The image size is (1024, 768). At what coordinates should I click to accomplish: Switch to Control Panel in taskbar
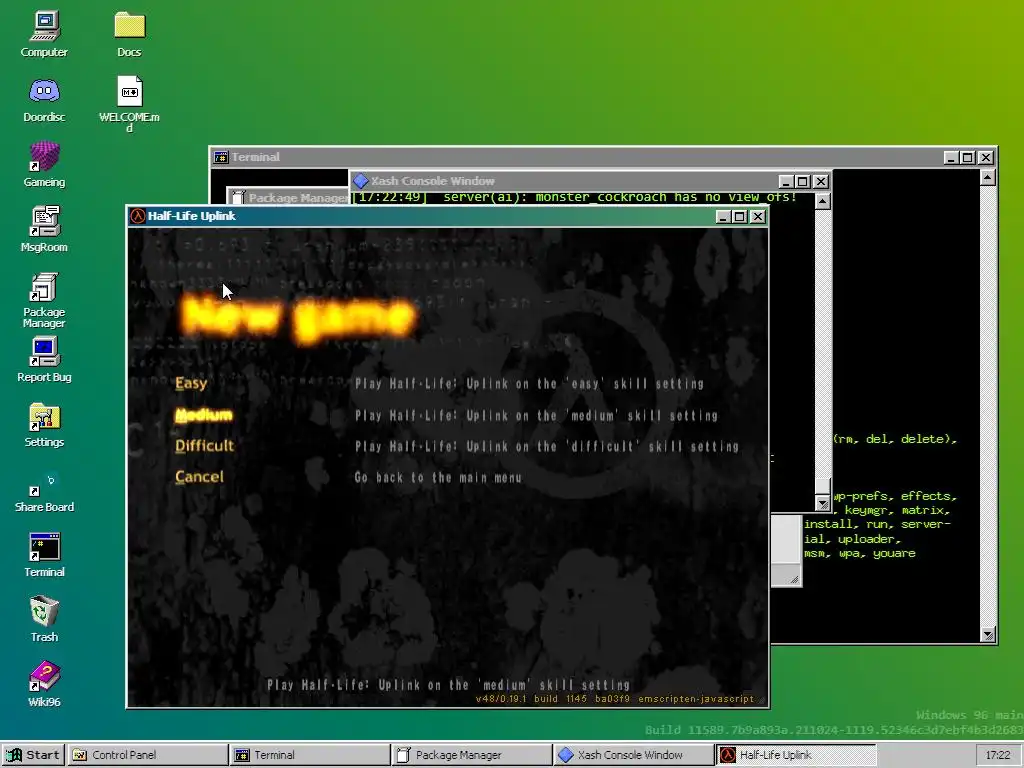(148, 755)
